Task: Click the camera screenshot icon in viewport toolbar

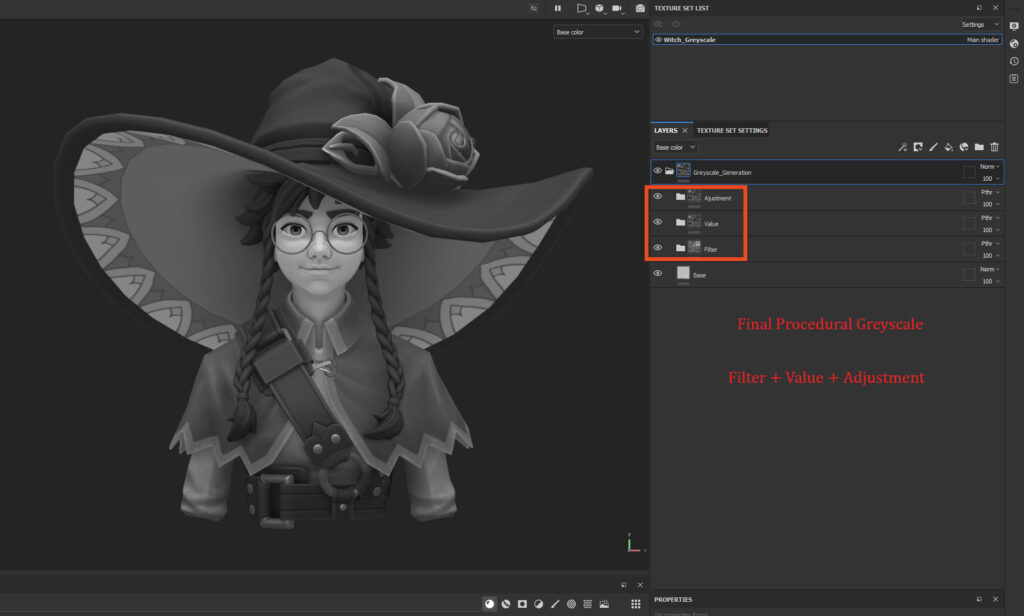Action: (640, 8)
